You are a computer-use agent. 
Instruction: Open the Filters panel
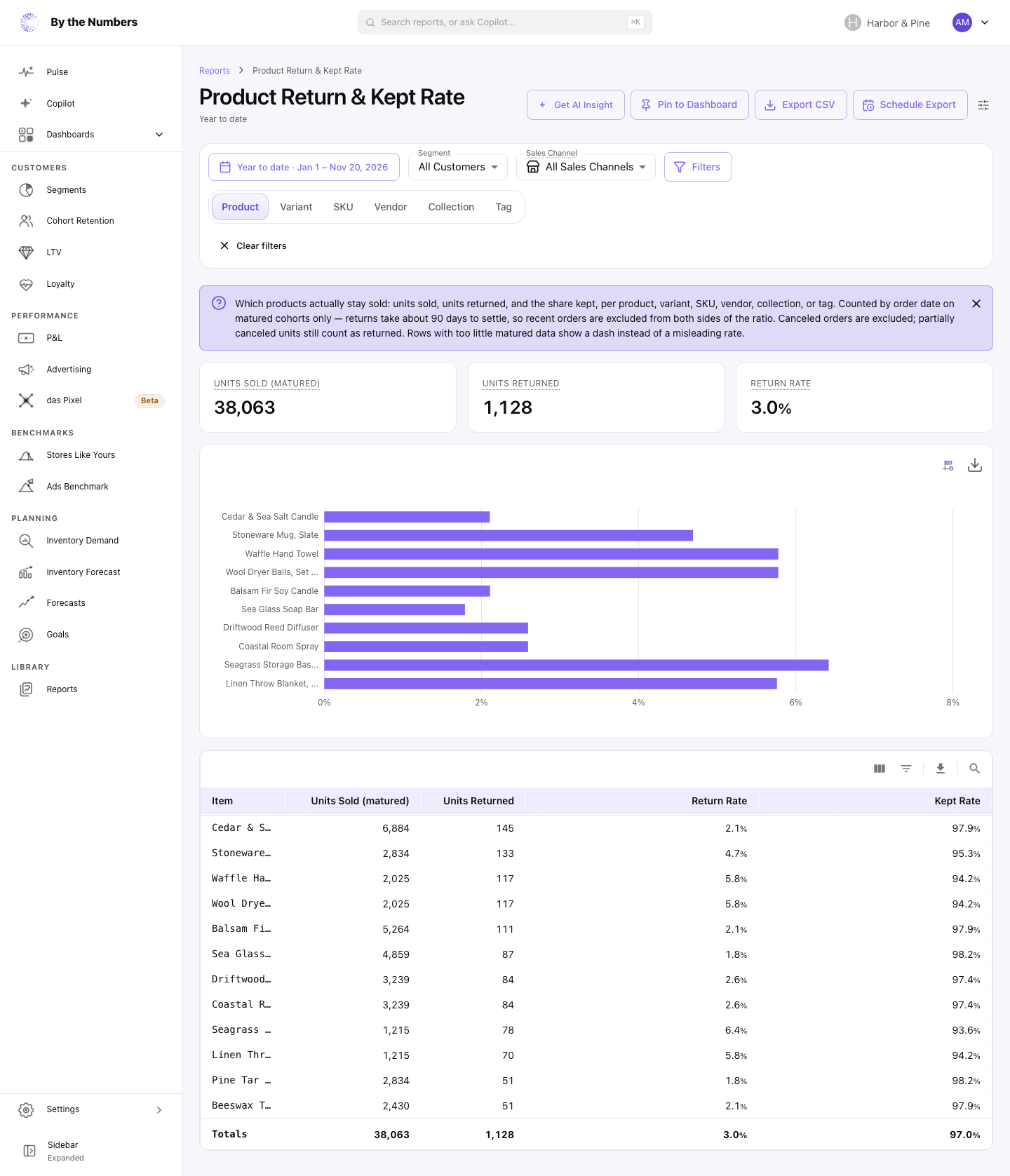tap(698, 167)
